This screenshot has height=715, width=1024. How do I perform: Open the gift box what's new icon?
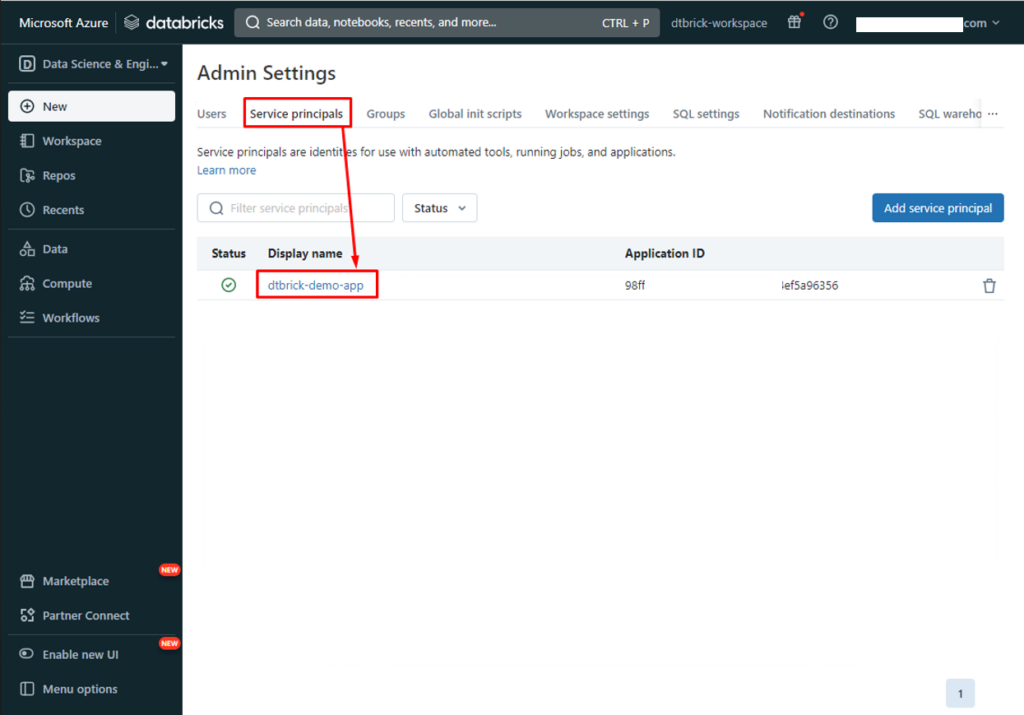[794, 22]
